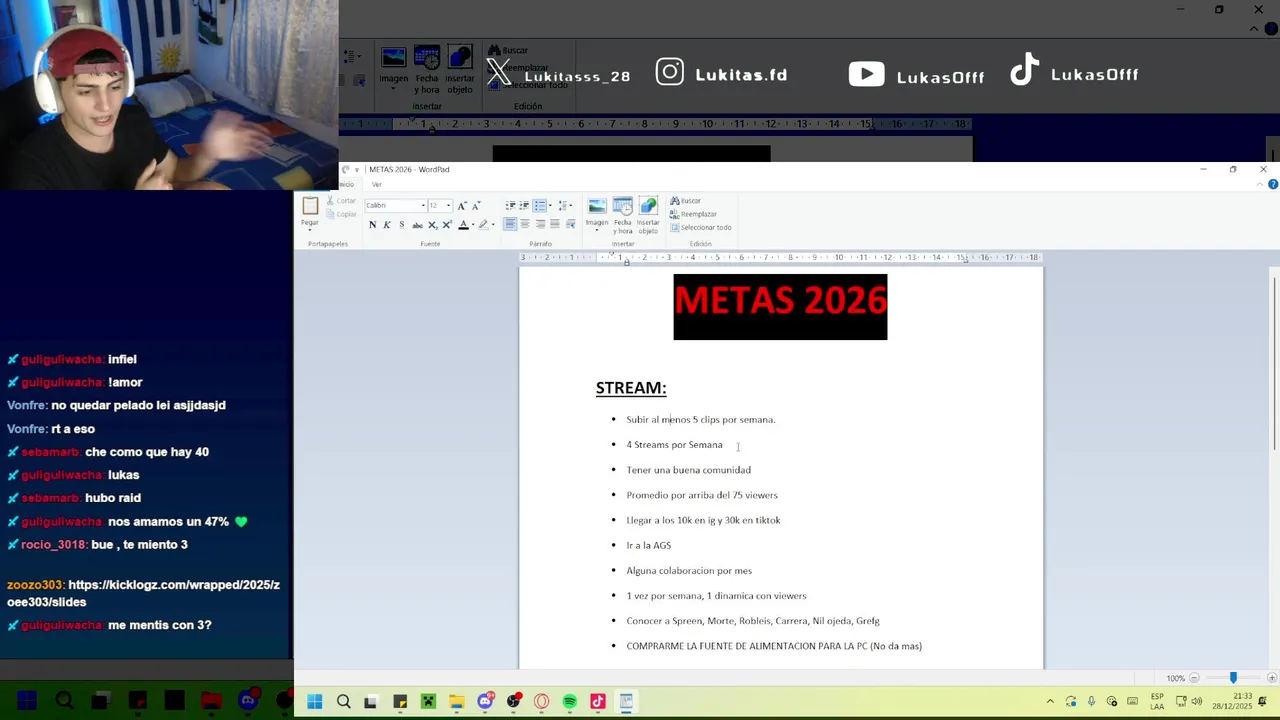Click Buscar in the background WordPad window
The image size is (1280, 720).
[x=508, y=50]
